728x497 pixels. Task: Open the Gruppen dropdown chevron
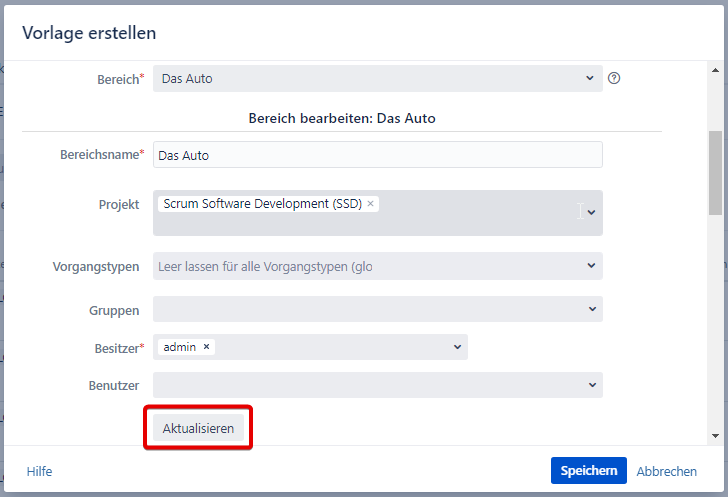coord(591,310)
